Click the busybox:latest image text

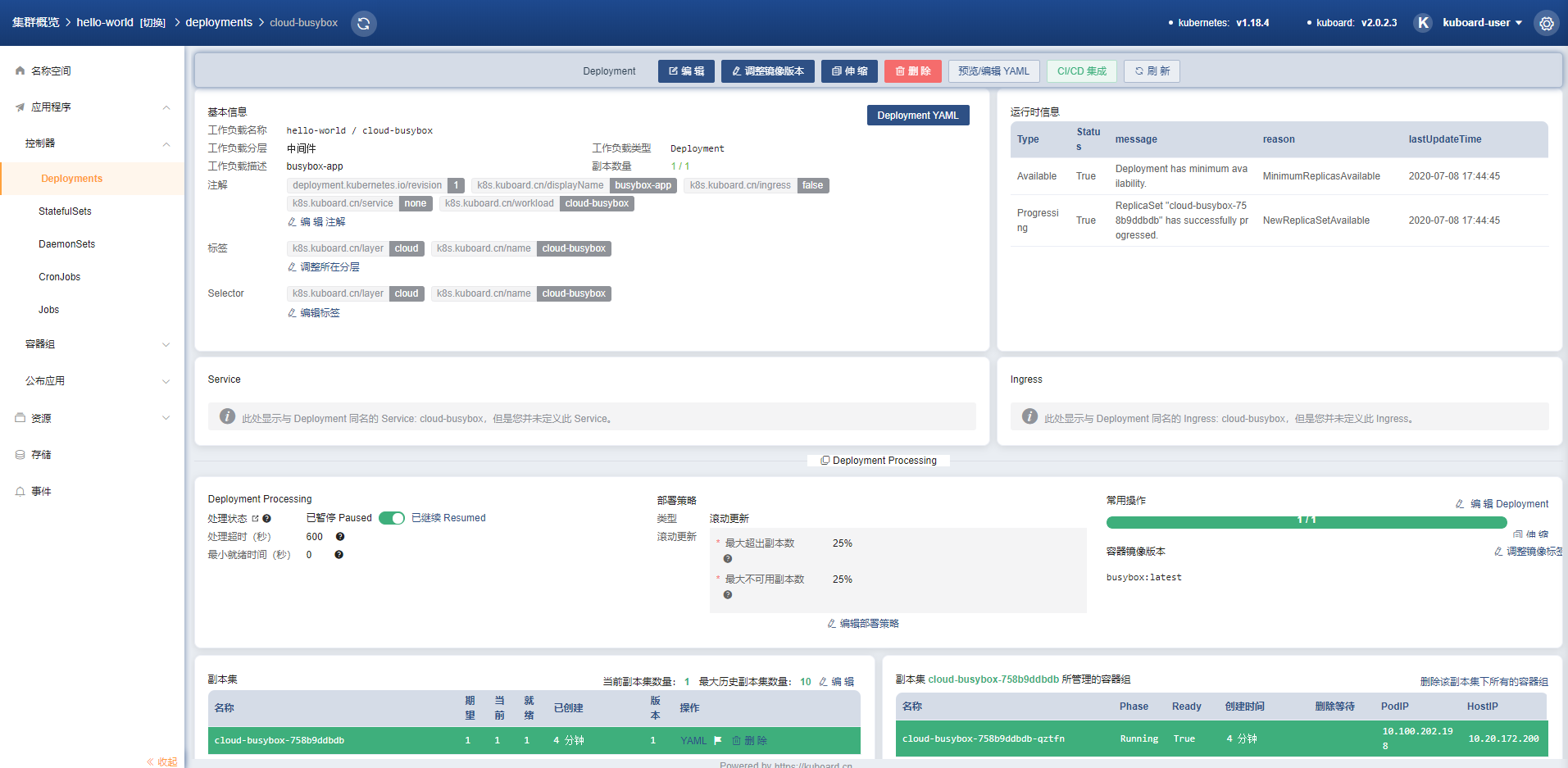1144,577
